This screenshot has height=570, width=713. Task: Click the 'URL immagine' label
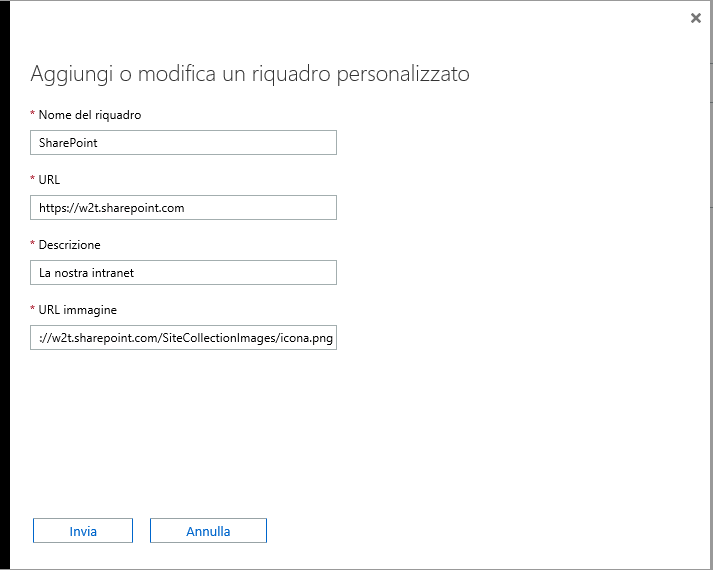coord(78,310)
